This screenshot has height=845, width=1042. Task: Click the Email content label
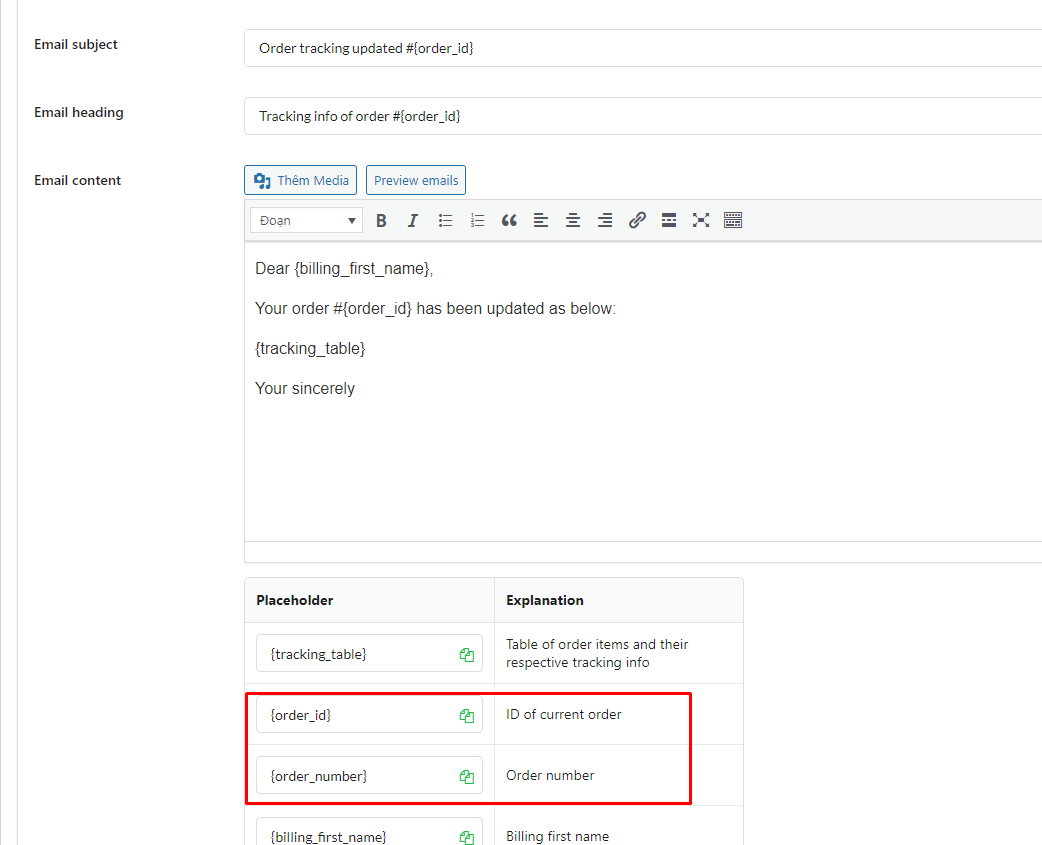click(78, 180)
